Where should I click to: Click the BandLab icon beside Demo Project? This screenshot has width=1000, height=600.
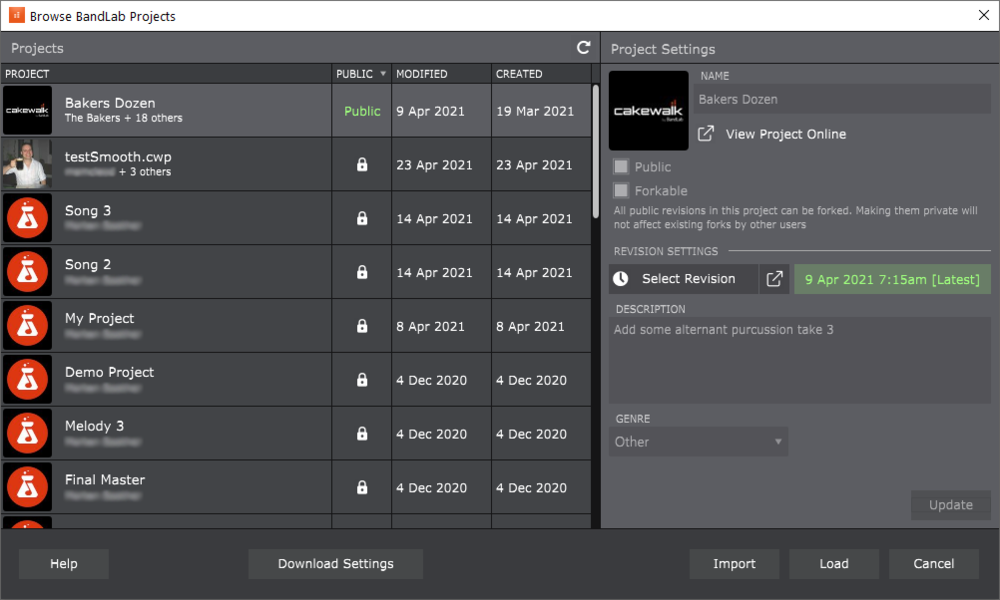click(x=27, y=380)
